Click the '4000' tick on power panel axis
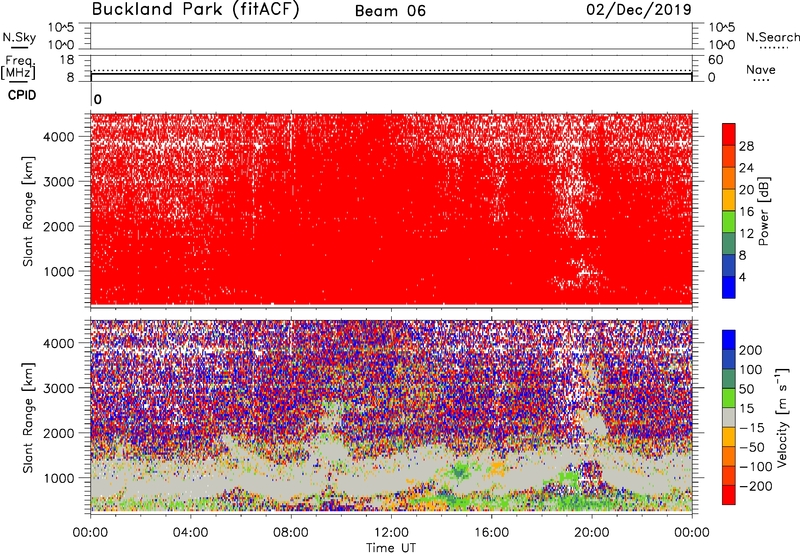The height and width of the screenshot is (554, 800). coord(59,137)
